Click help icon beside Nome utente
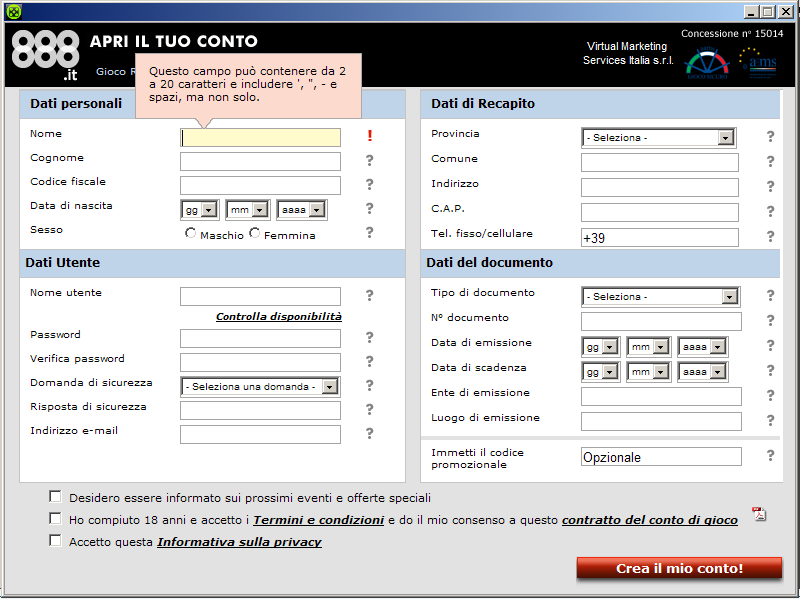 tap(369, 295)
